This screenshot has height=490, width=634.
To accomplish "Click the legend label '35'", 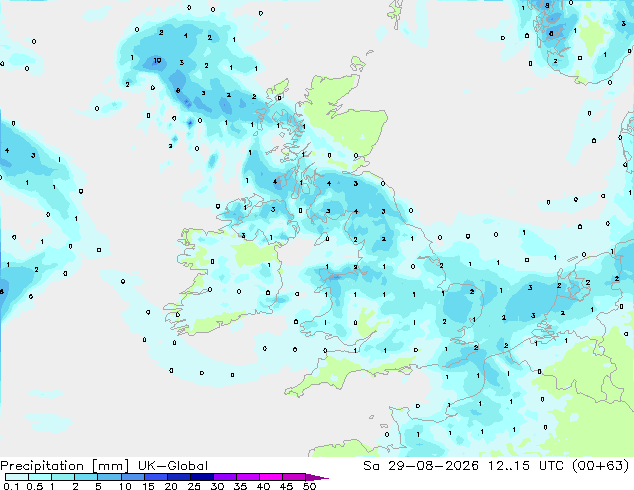I will coord(240,486).
